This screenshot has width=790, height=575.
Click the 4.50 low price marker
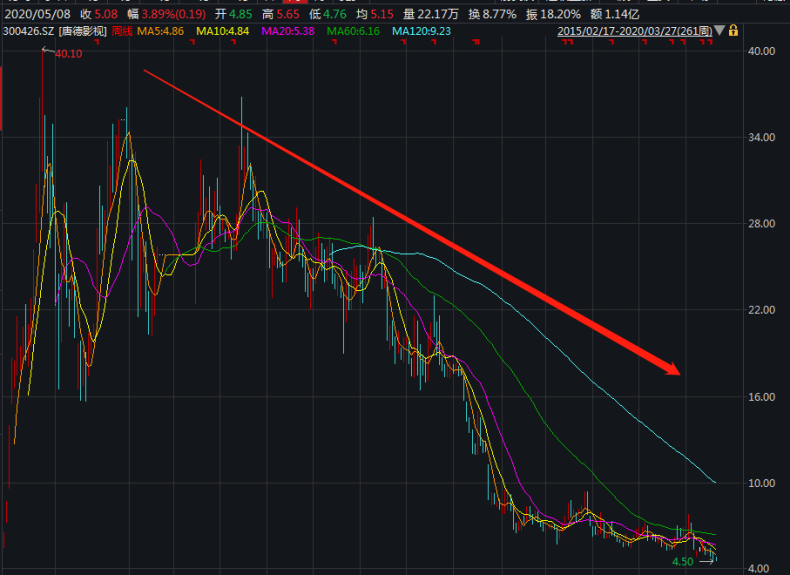683,562
